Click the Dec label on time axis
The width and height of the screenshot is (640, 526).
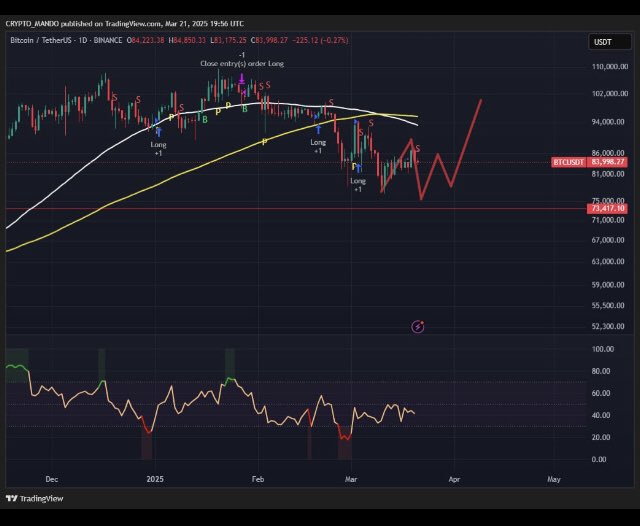52,479
